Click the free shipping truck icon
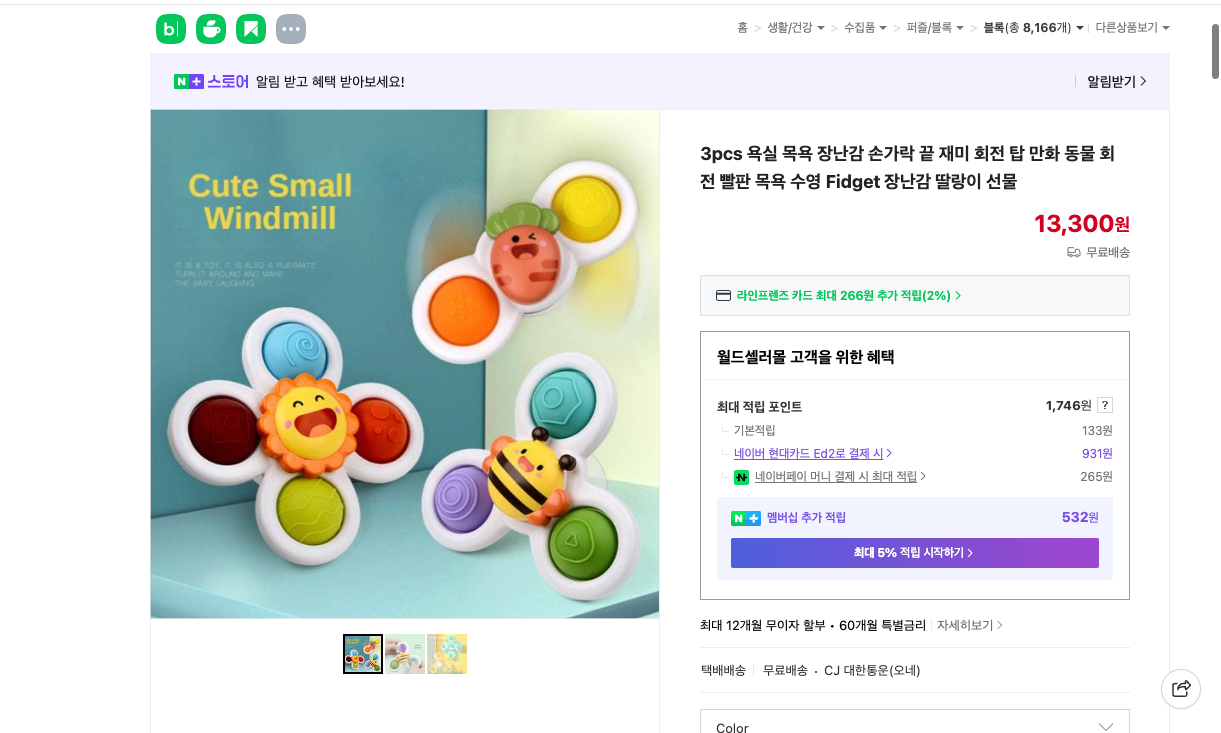Screen dimensions: 1221x733 (1073, 253)
